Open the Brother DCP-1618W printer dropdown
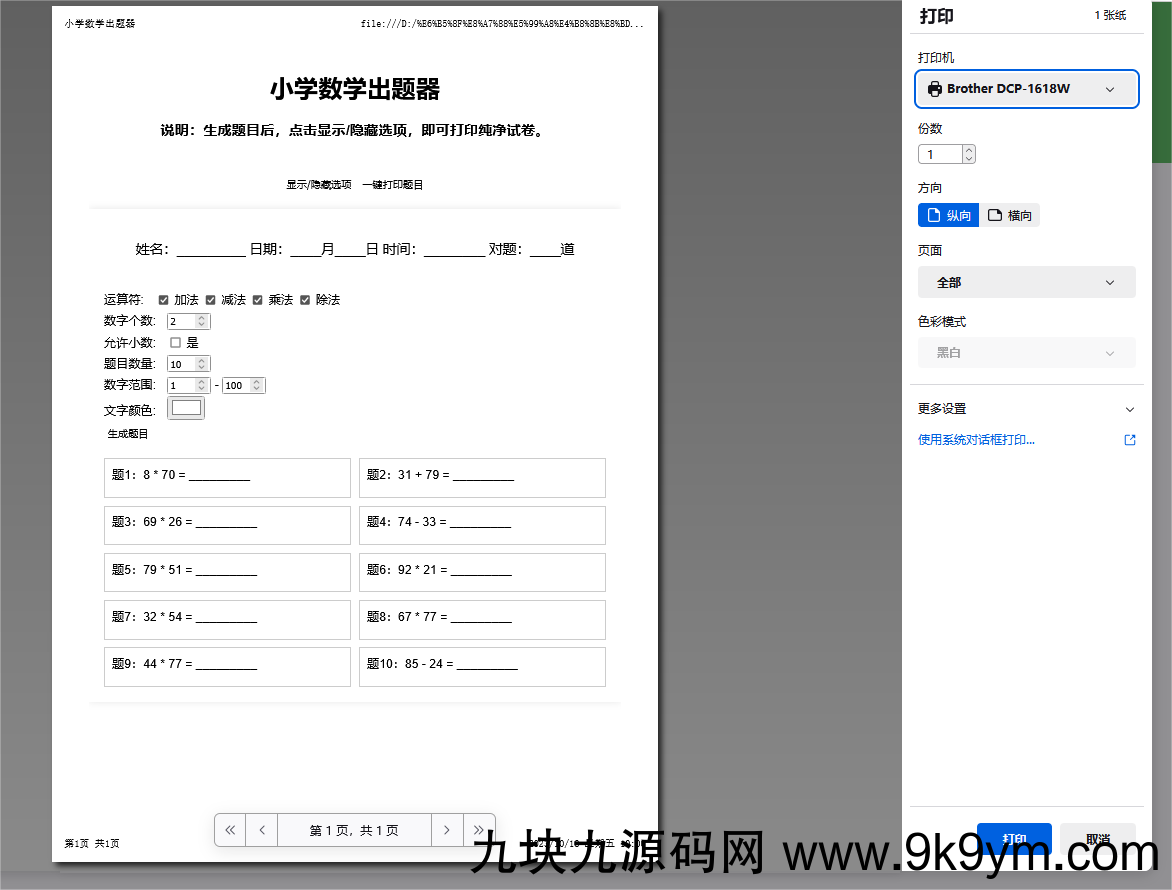Screen dimensions: 1172x890 point(1027,89)
